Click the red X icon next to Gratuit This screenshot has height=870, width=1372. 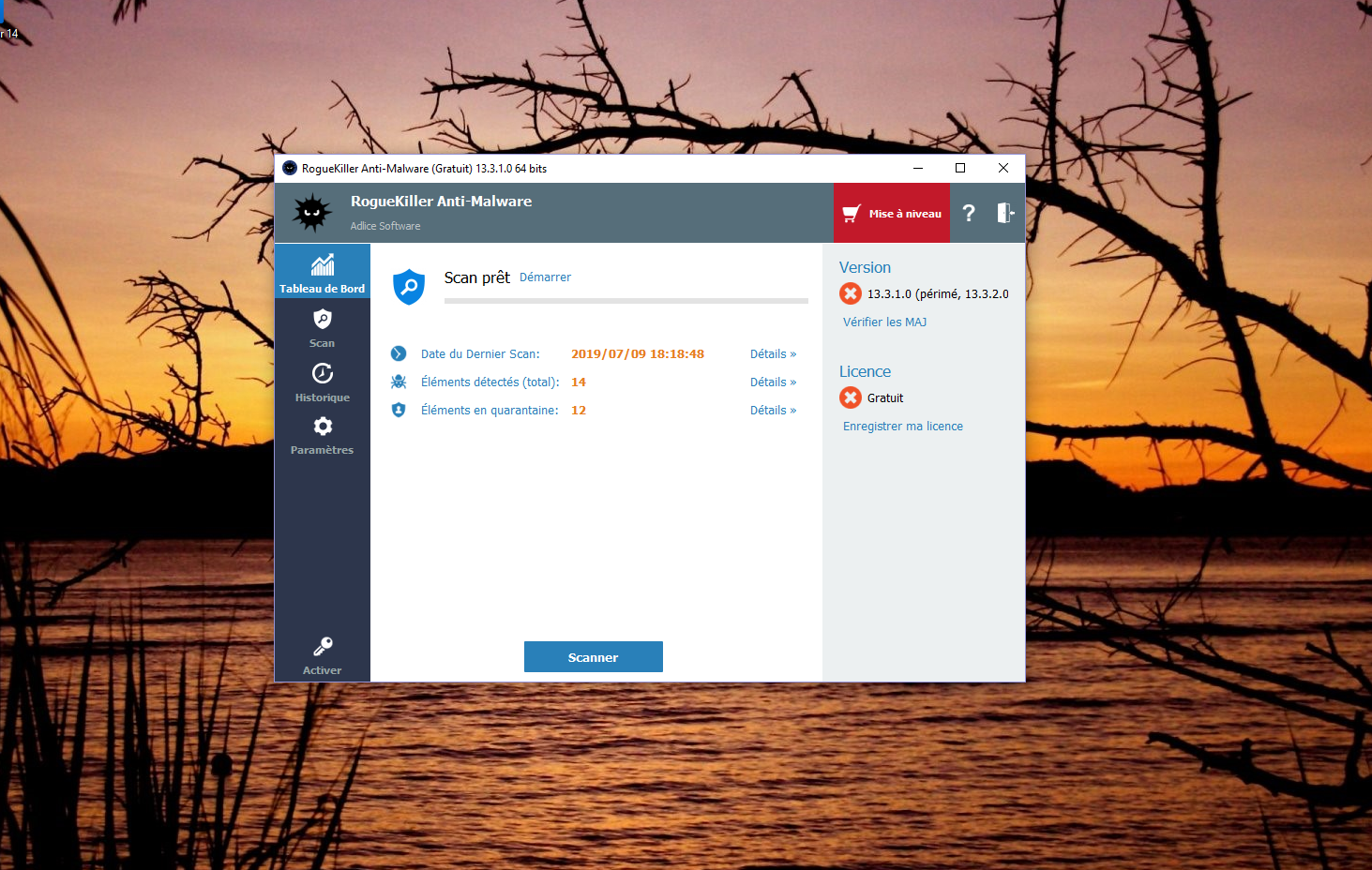[x=851, y=397]
